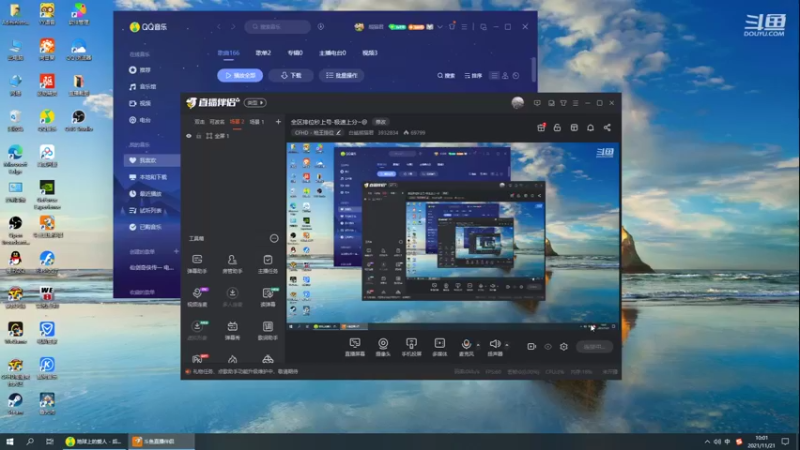Expand microphone options arrow
Image resolution: width=800 pixels, height=450 pixels.
point(478,345)
